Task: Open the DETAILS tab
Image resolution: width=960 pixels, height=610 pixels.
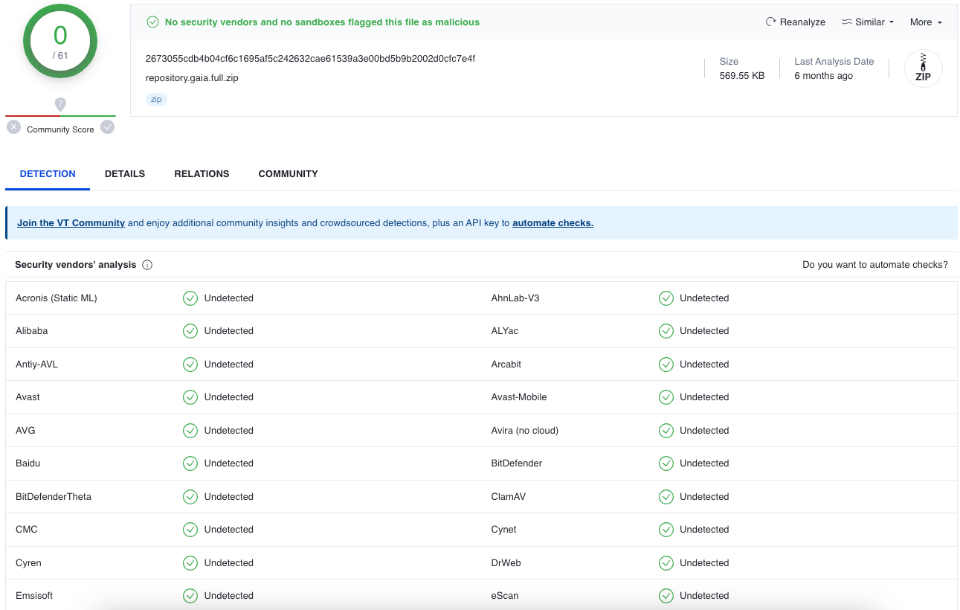Action: click(125, 174)
